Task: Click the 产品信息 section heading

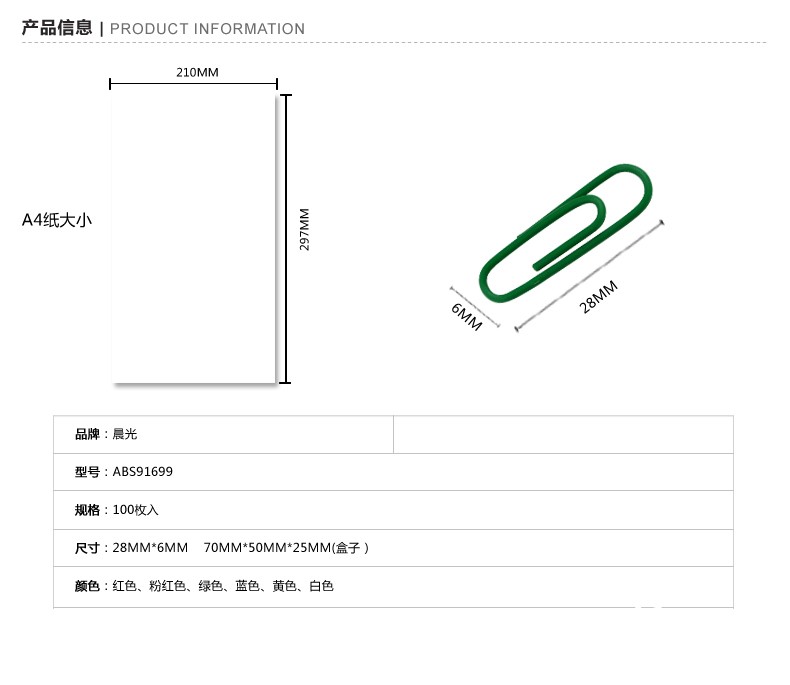Action: 57,28
